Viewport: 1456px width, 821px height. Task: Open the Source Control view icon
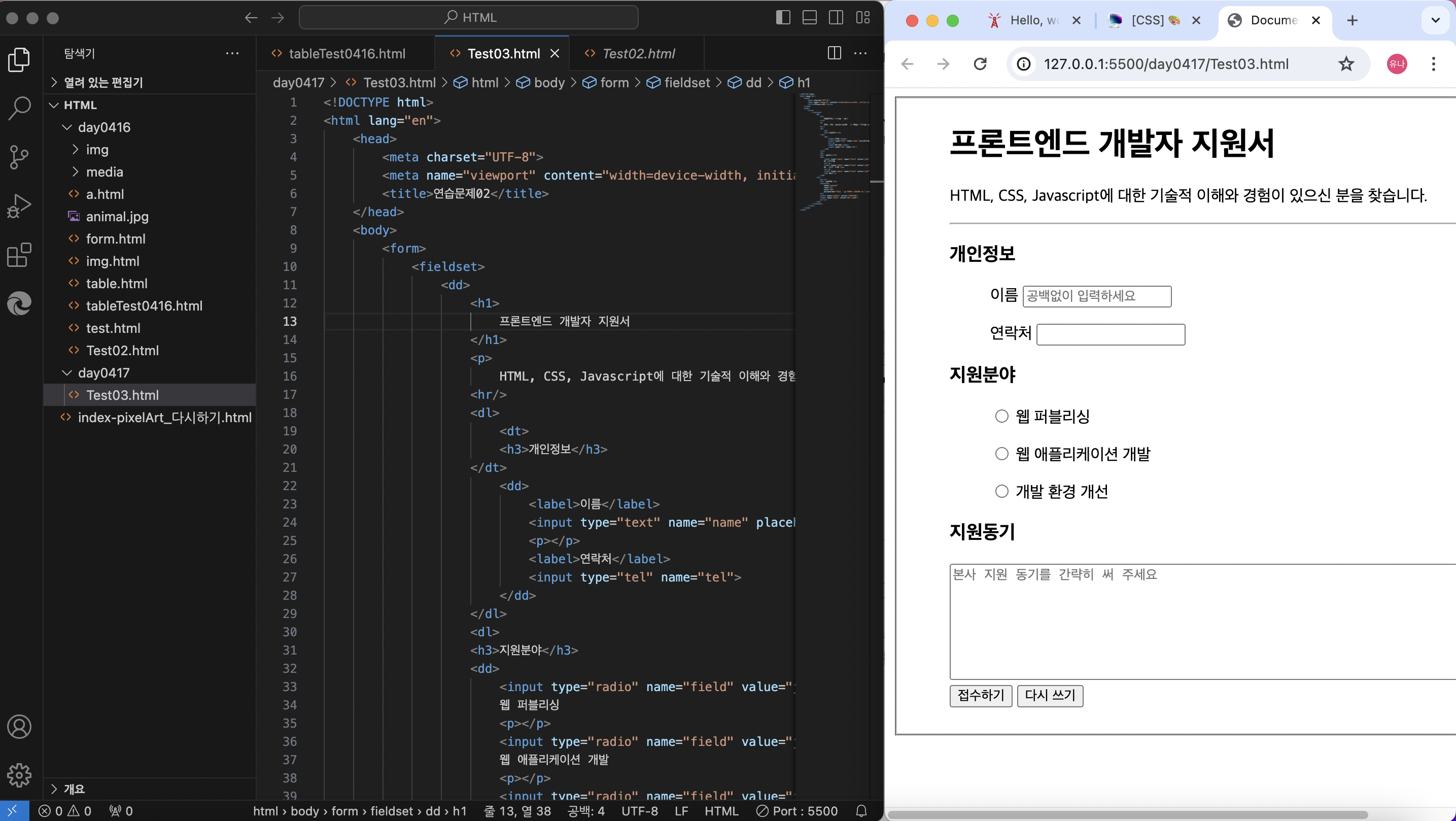pos(19,157)
